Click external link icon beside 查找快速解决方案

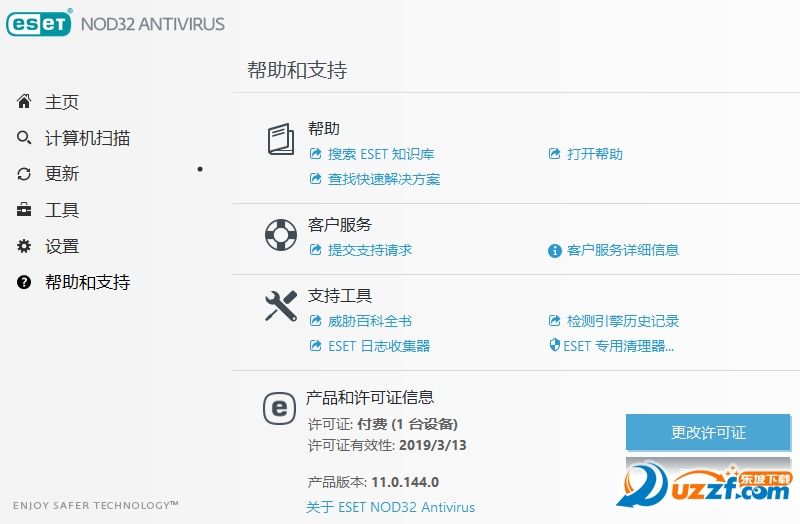point(316,179)
